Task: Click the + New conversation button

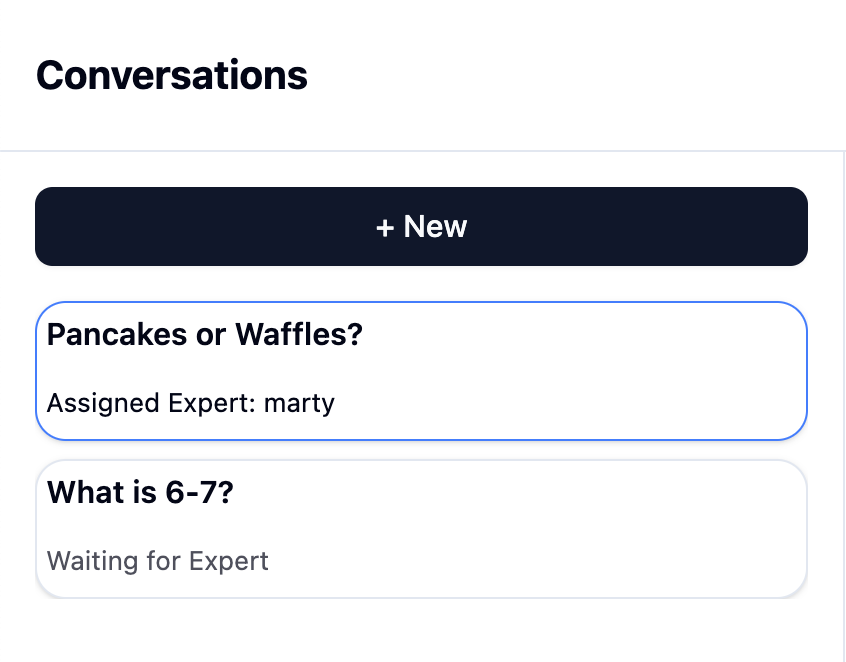Action: pyautogui.click(x=421, y=226)
